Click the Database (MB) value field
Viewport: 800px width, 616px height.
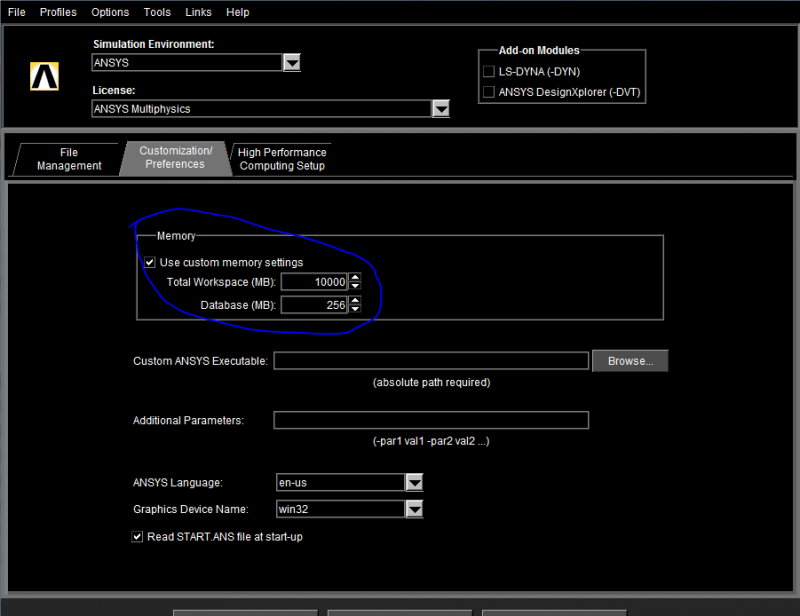pos(314,305)
